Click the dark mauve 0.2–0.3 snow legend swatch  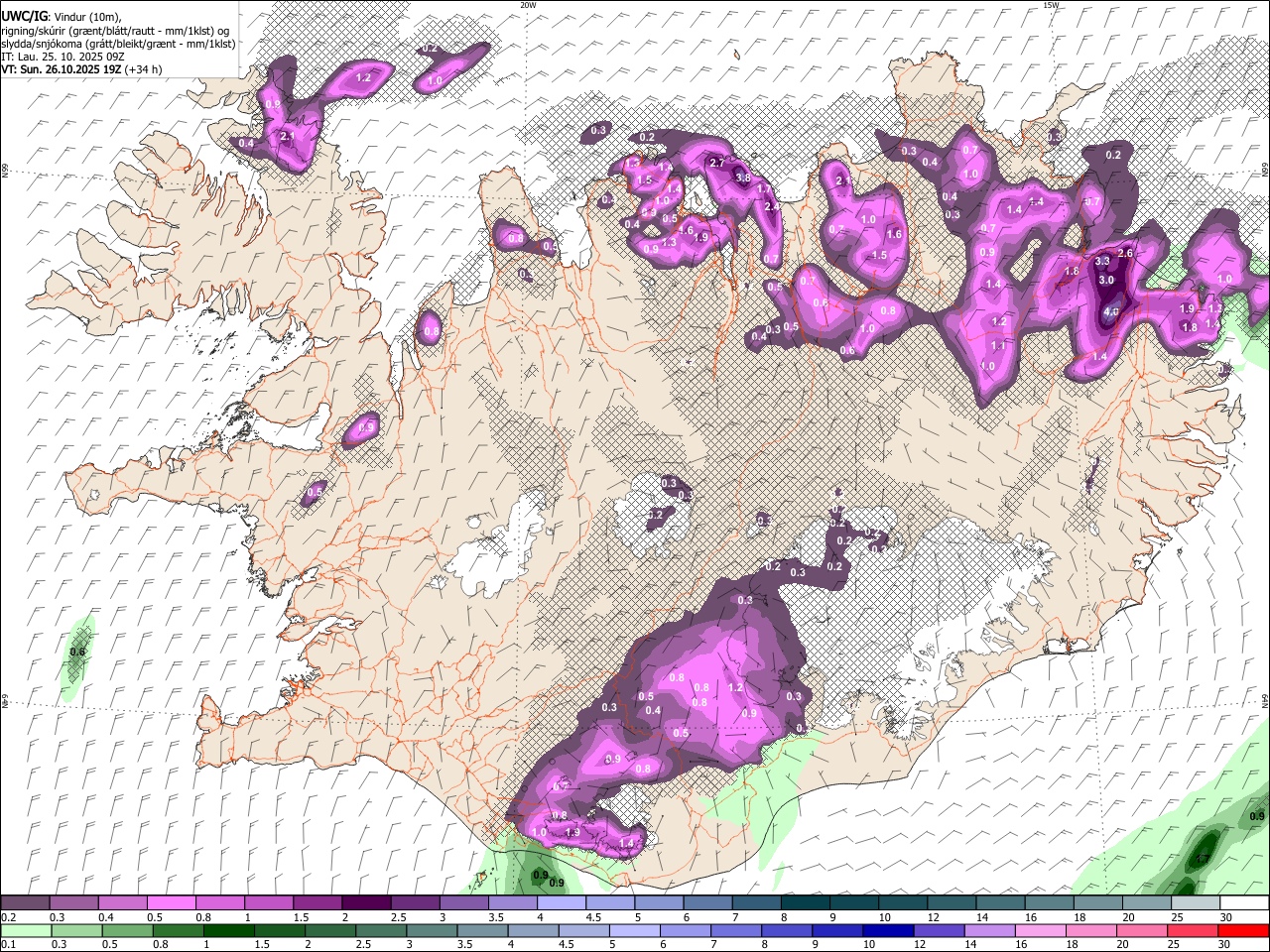coord(25,903)
